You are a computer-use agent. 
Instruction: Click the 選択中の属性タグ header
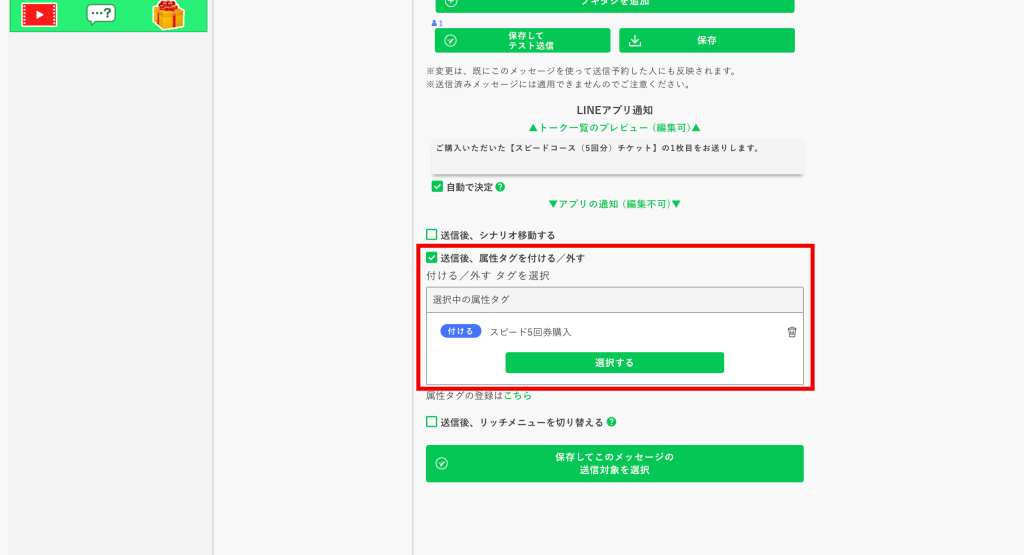pyautogui.click(x=615, y=300)
